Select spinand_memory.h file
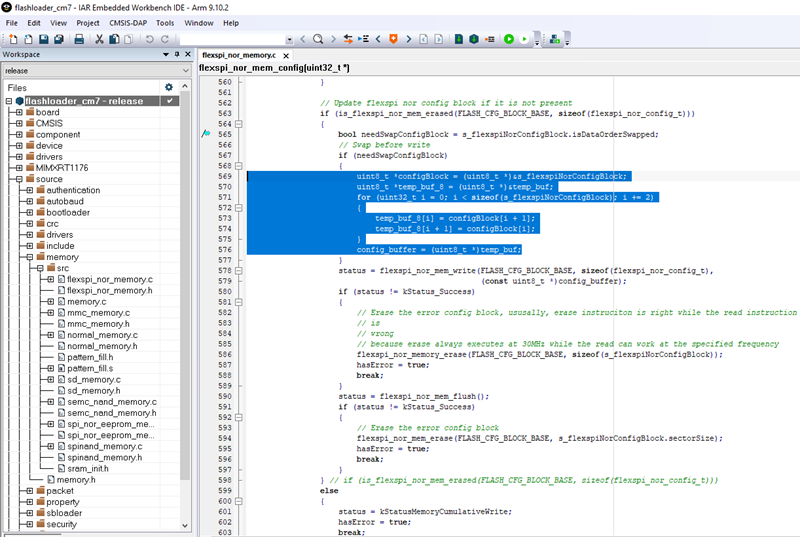800x537 pixels. (x=105, y=457)
